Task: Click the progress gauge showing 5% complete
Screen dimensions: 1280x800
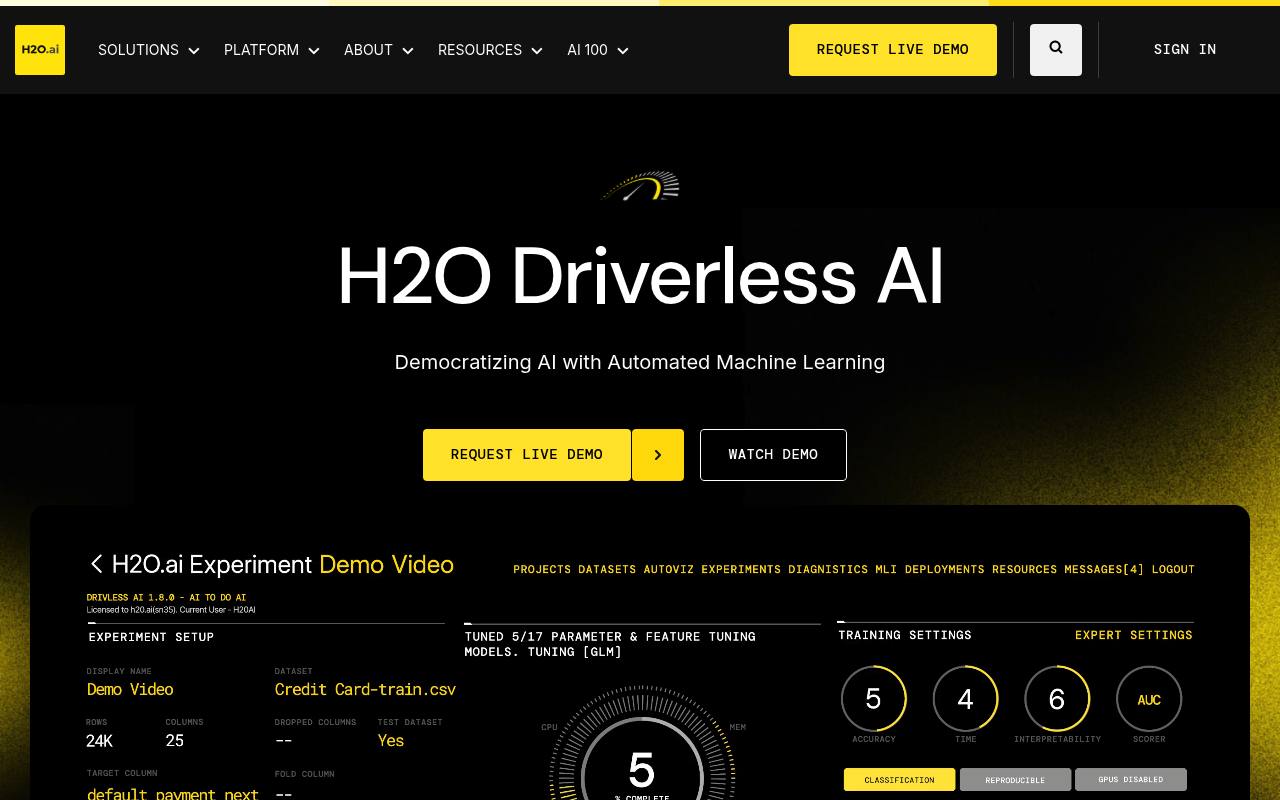Action: 642,743
